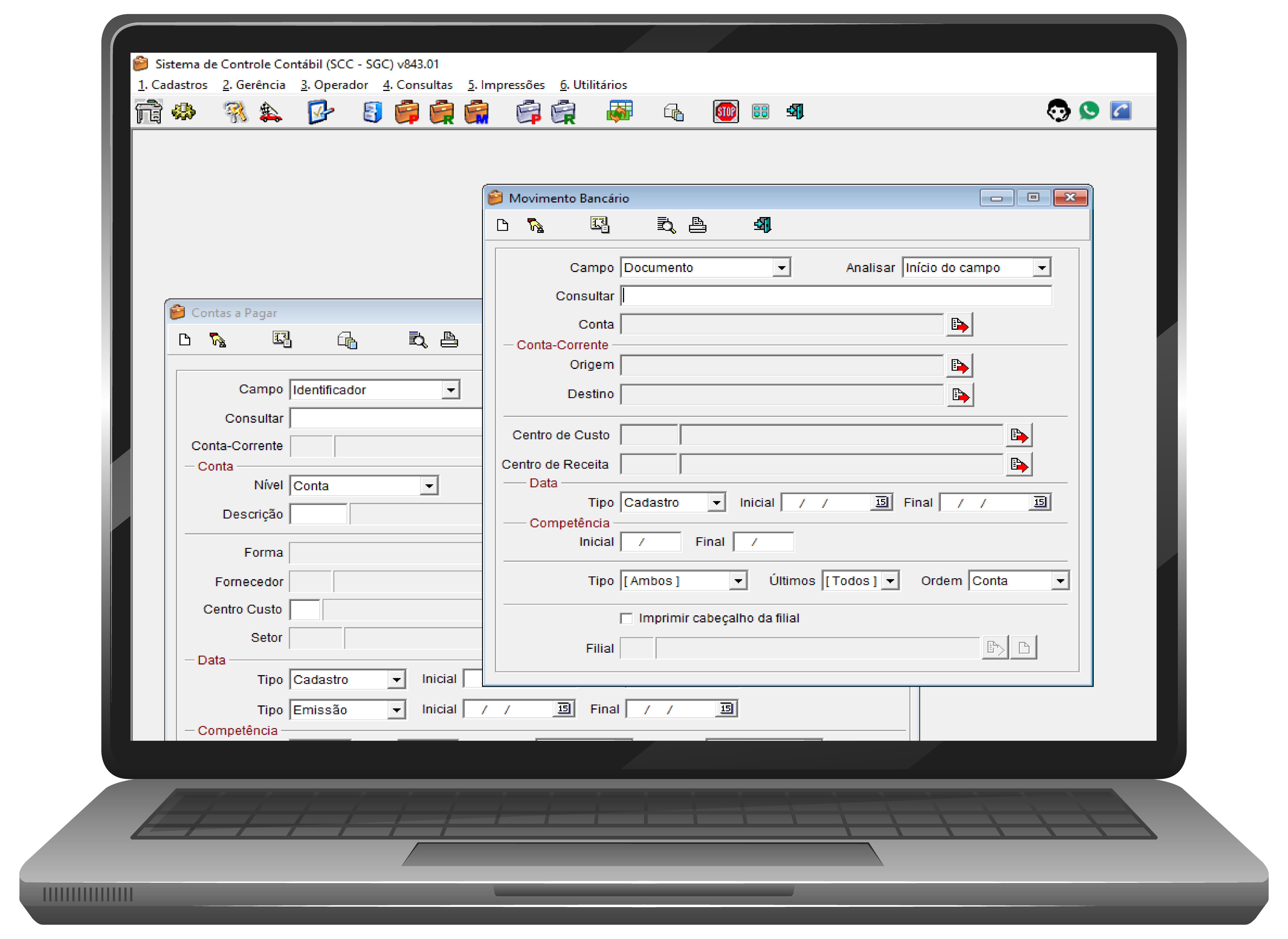
Task: Click the lookup button beside Destino field
Action: click(x=960, y=395)
